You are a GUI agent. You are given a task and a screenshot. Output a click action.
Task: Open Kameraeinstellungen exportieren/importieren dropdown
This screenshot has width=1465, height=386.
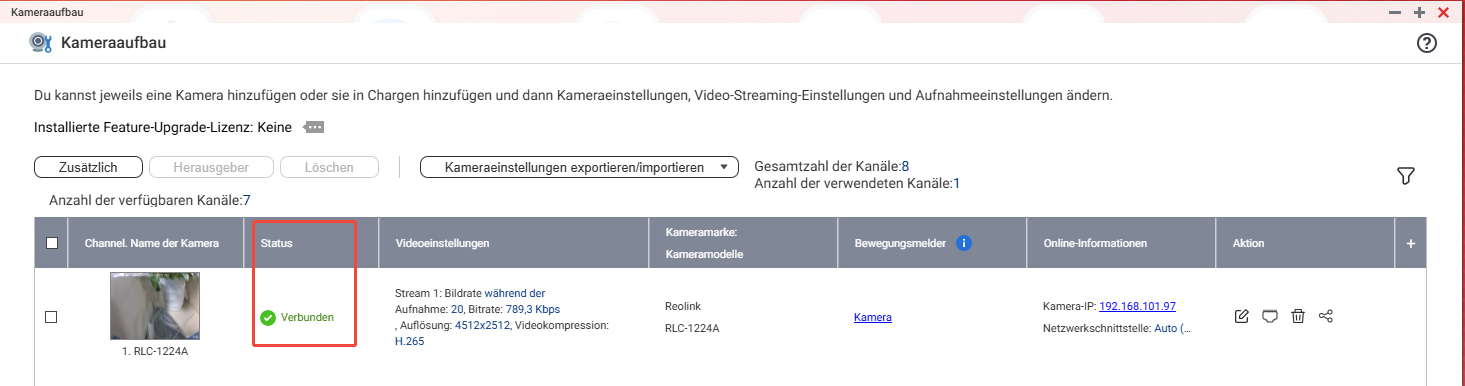[579, 167]
